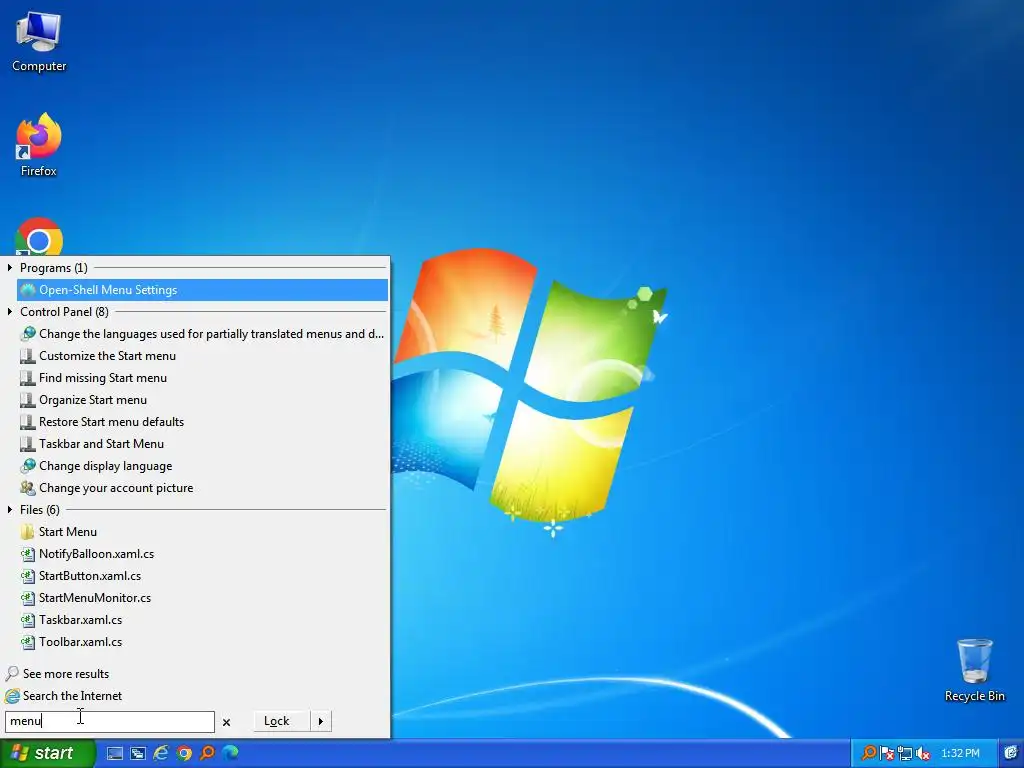Open Chrome desktop shortcut
The image size is (1024, 768).
[x=39, y=236]
